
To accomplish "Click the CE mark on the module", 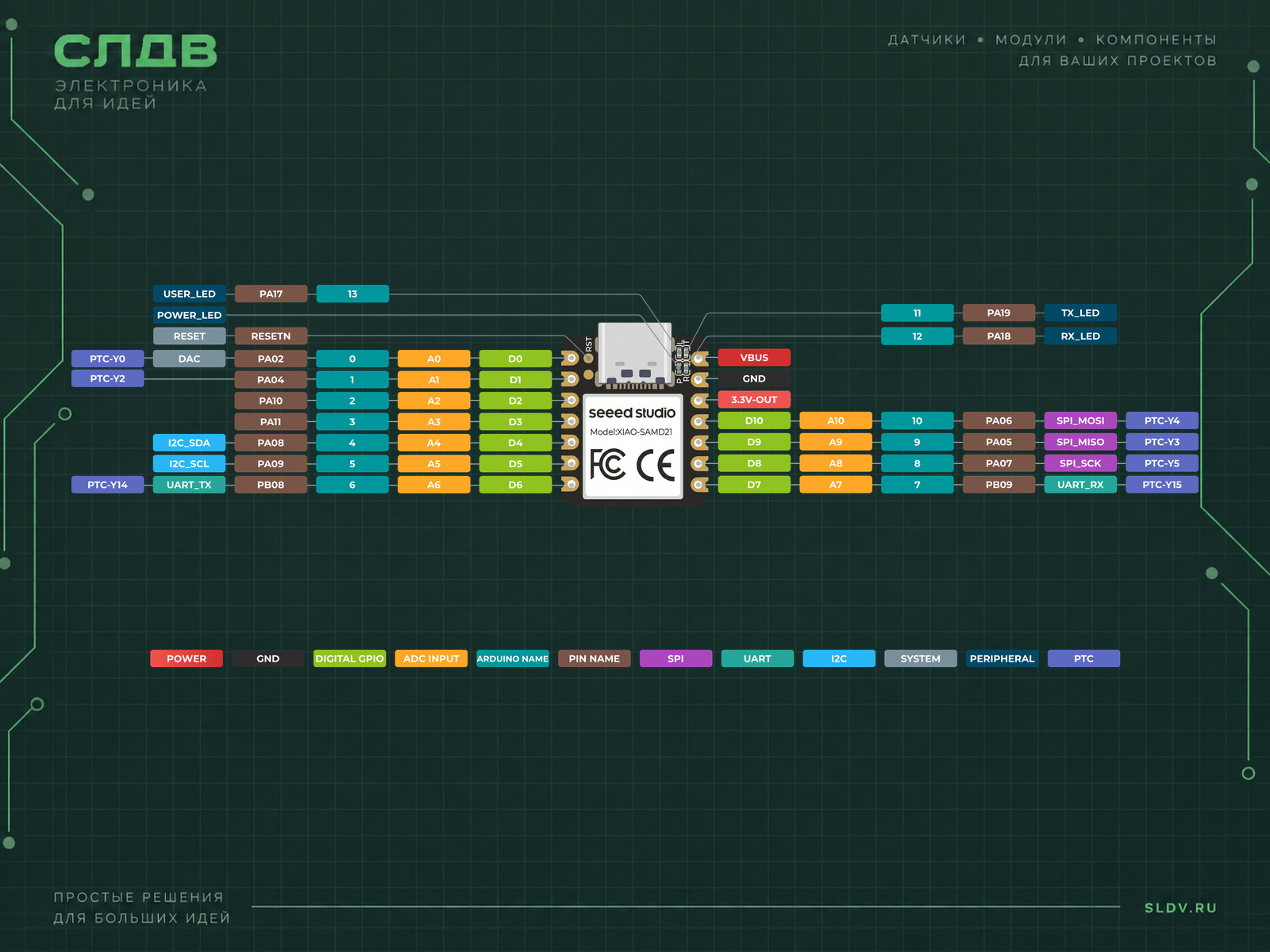I will [656, 465].
